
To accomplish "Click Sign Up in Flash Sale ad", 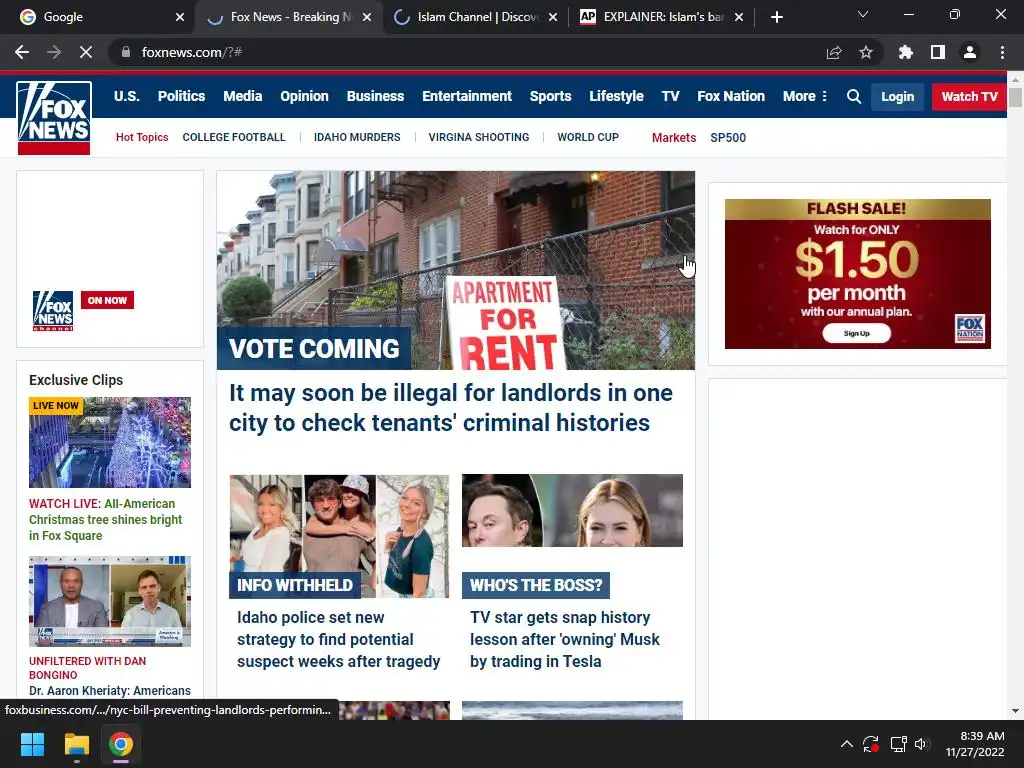I will tap(856, 334).
